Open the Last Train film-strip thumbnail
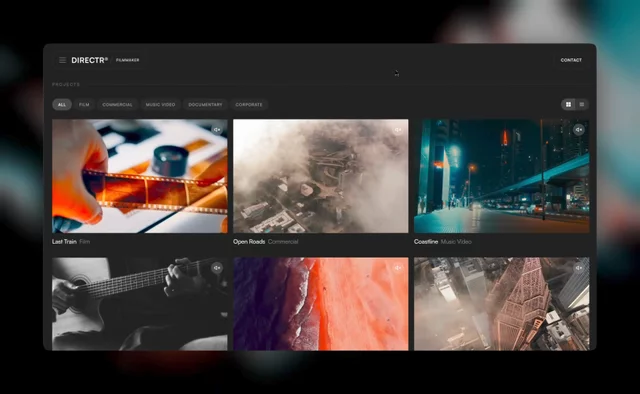 pyautogui.click(x=140, y=176)
